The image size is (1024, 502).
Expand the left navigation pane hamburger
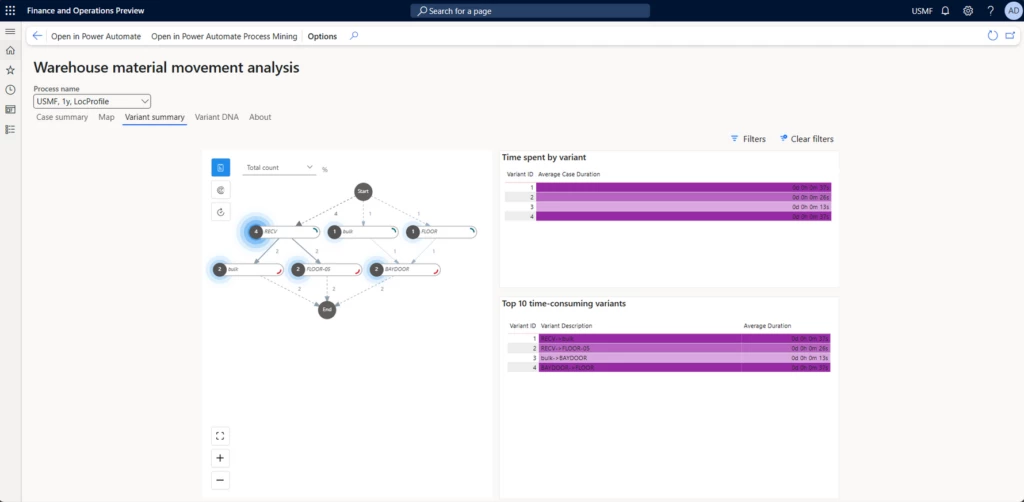tap(10, 31)
